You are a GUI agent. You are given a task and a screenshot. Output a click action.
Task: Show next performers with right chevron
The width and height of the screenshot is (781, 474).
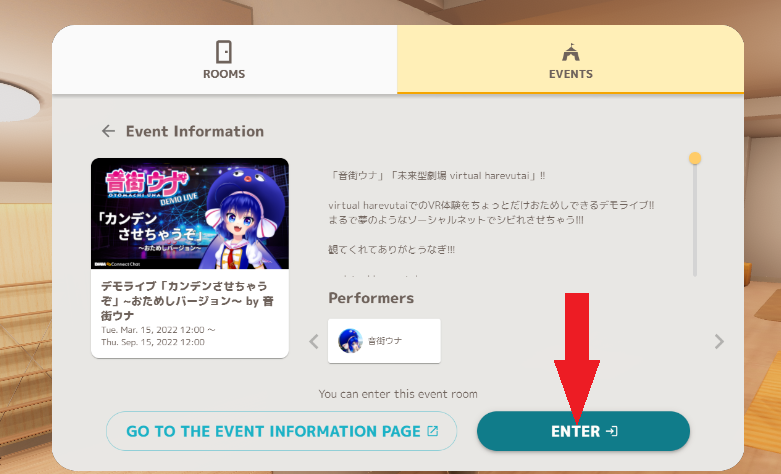click(719, 342)
